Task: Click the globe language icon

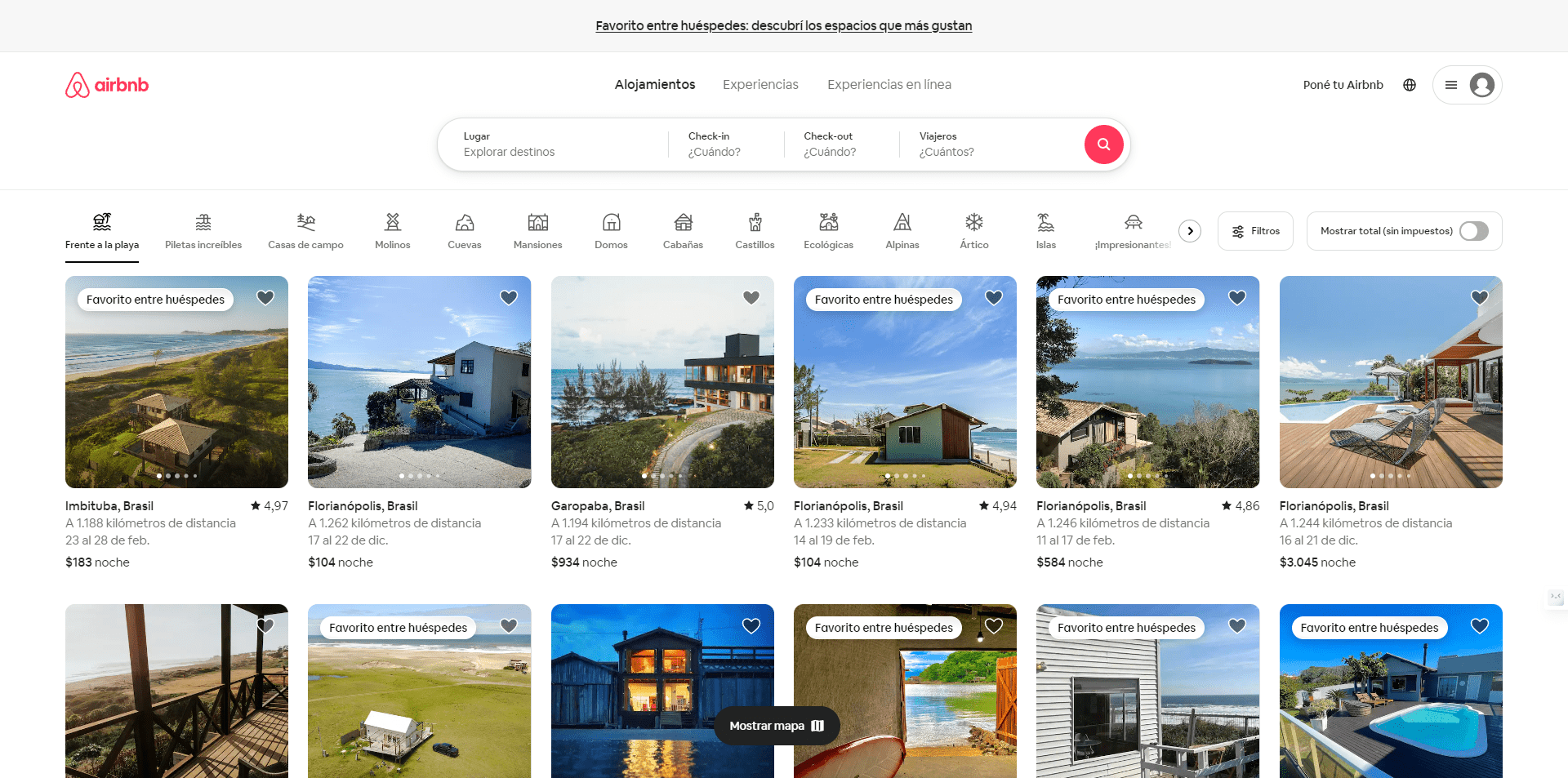Action: click(x=1410, y=84)
